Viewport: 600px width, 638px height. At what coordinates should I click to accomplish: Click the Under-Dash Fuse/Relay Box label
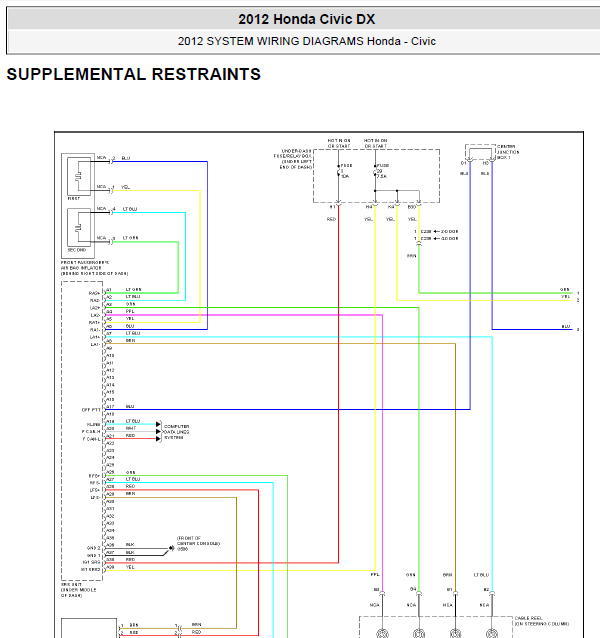click(293, 159)
